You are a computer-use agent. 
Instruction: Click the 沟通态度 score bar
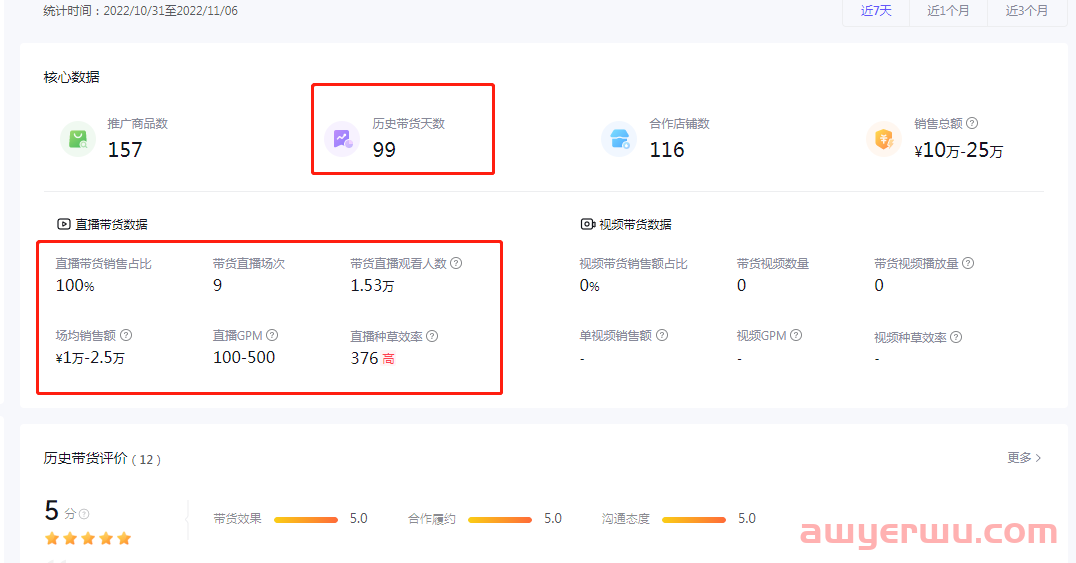[694, 519]
